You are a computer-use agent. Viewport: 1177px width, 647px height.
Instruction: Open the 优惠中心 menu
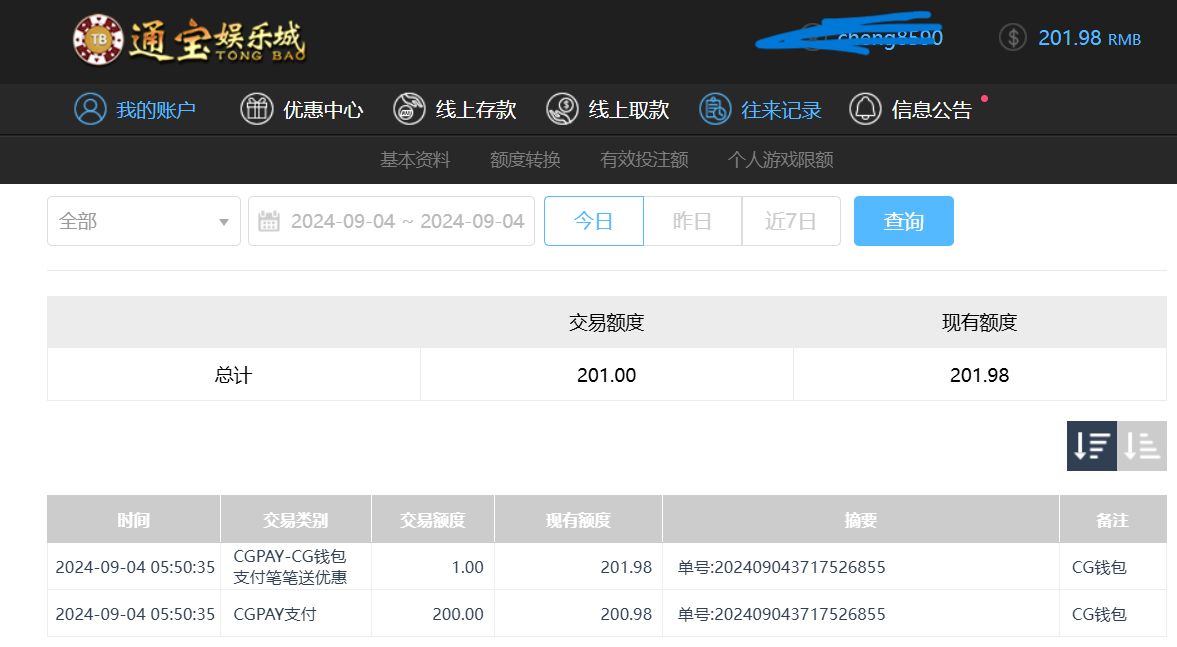point(323,110)
